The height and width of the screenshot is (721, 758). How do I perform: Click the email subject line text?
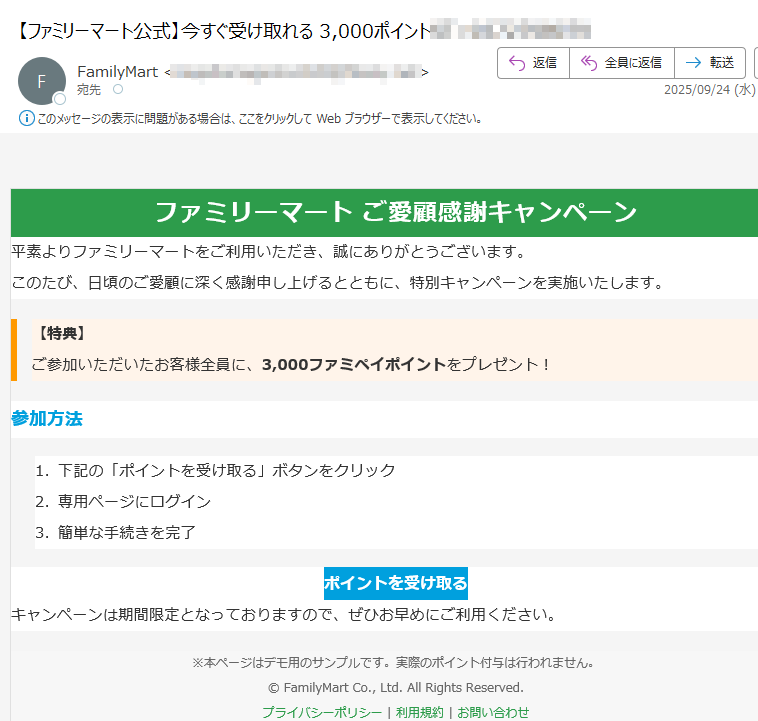(x=220, y=30)
